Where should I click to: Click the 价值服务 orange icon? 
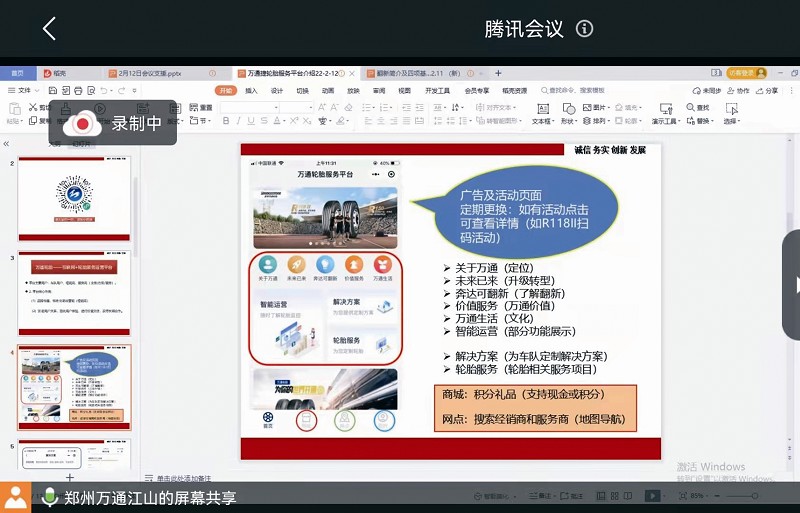tap(353, 266)
